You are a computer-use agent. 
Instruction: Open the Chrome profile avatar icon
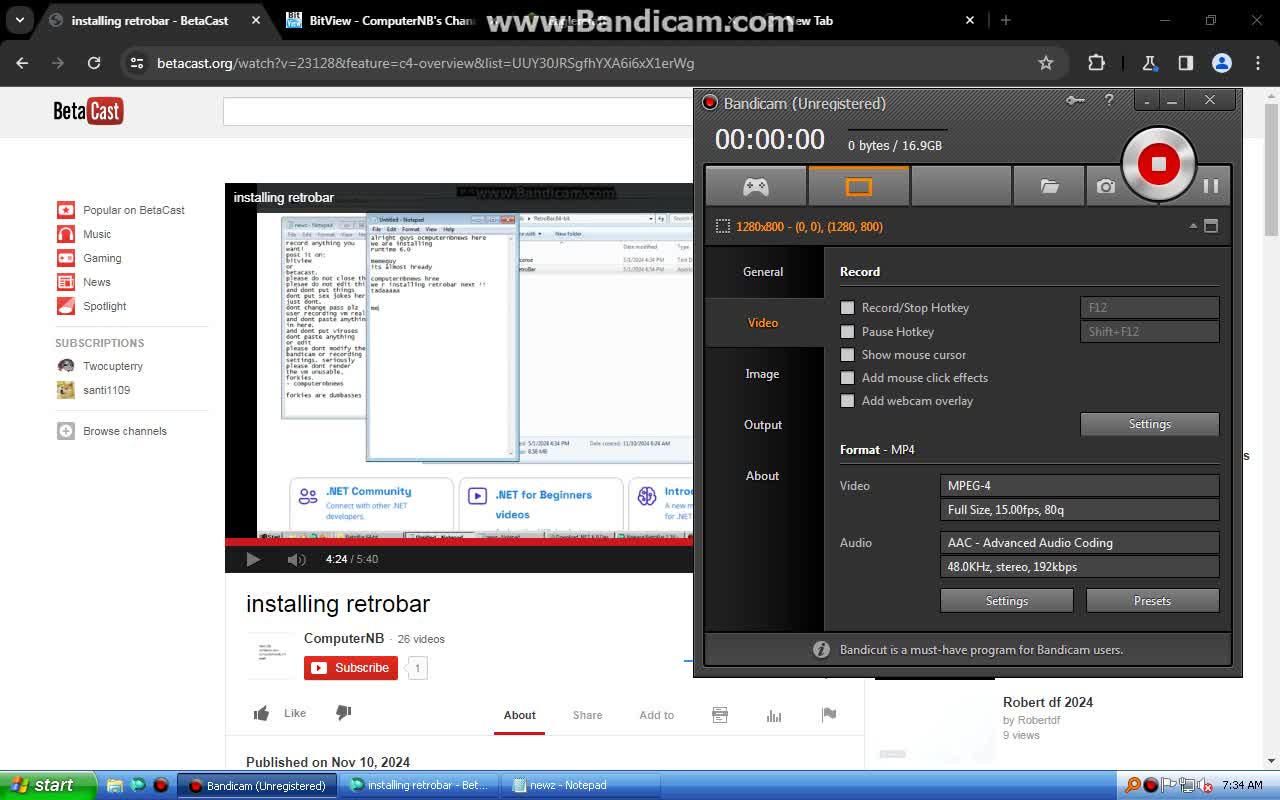[x=1222, y=63]
